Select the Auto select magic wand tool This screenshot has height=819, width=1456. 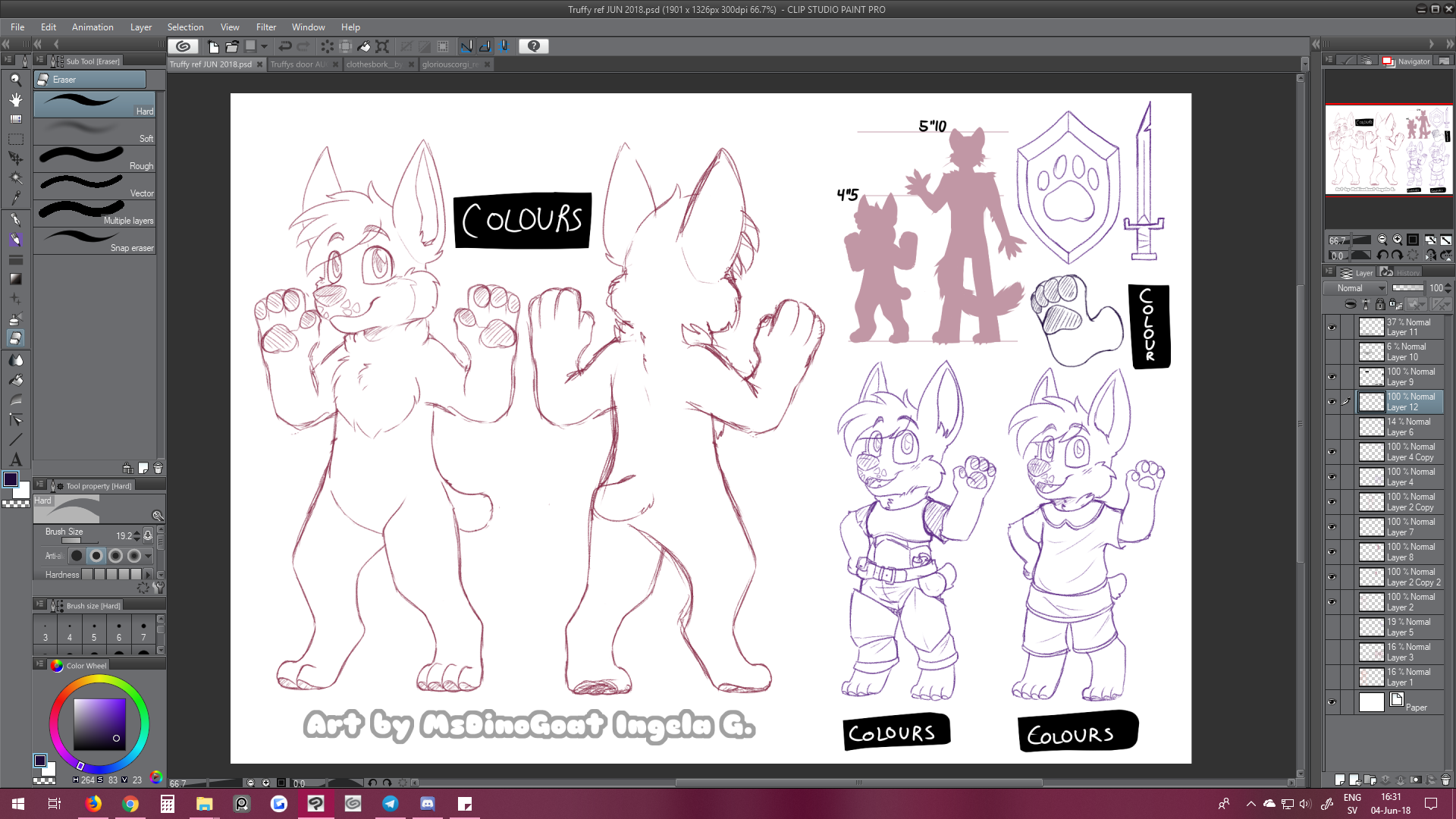click(15, 178)
